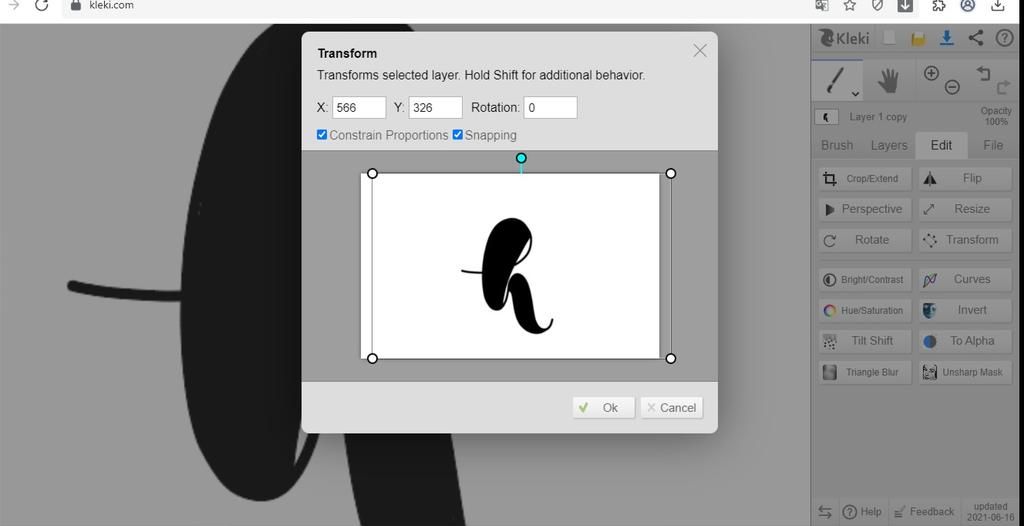Viewport: 1024px width, 526px height.
Task: Open the Unsharp Mask filter
Action: coord(965,372)
